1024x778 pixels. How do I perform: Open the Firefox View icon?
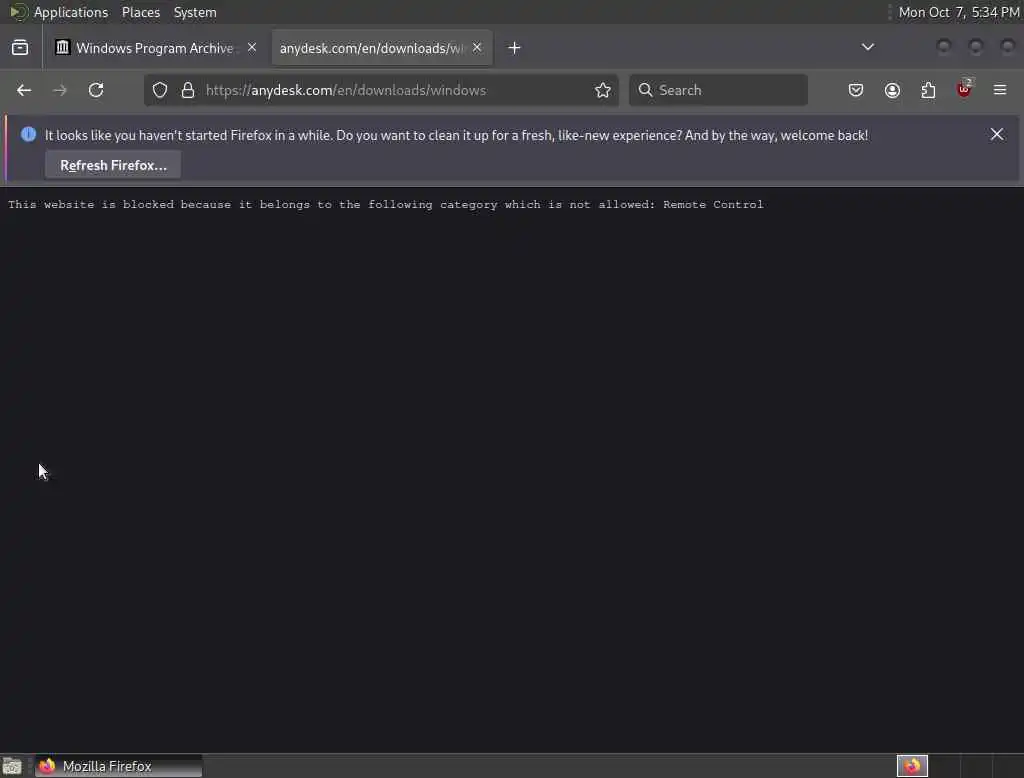(x=20, y=48)
